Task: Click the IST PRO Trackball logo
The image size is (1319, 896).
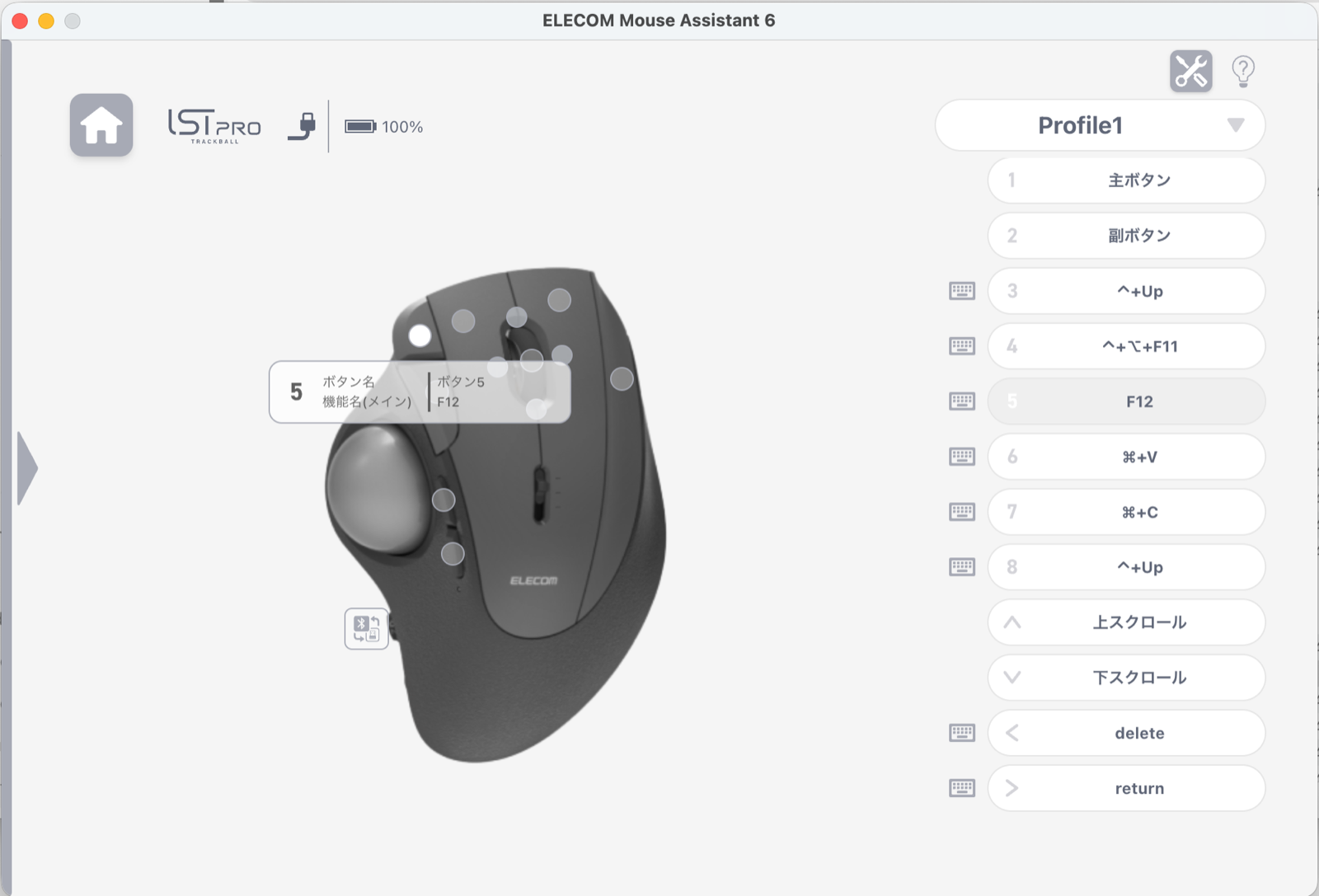Action: (214, 126)
